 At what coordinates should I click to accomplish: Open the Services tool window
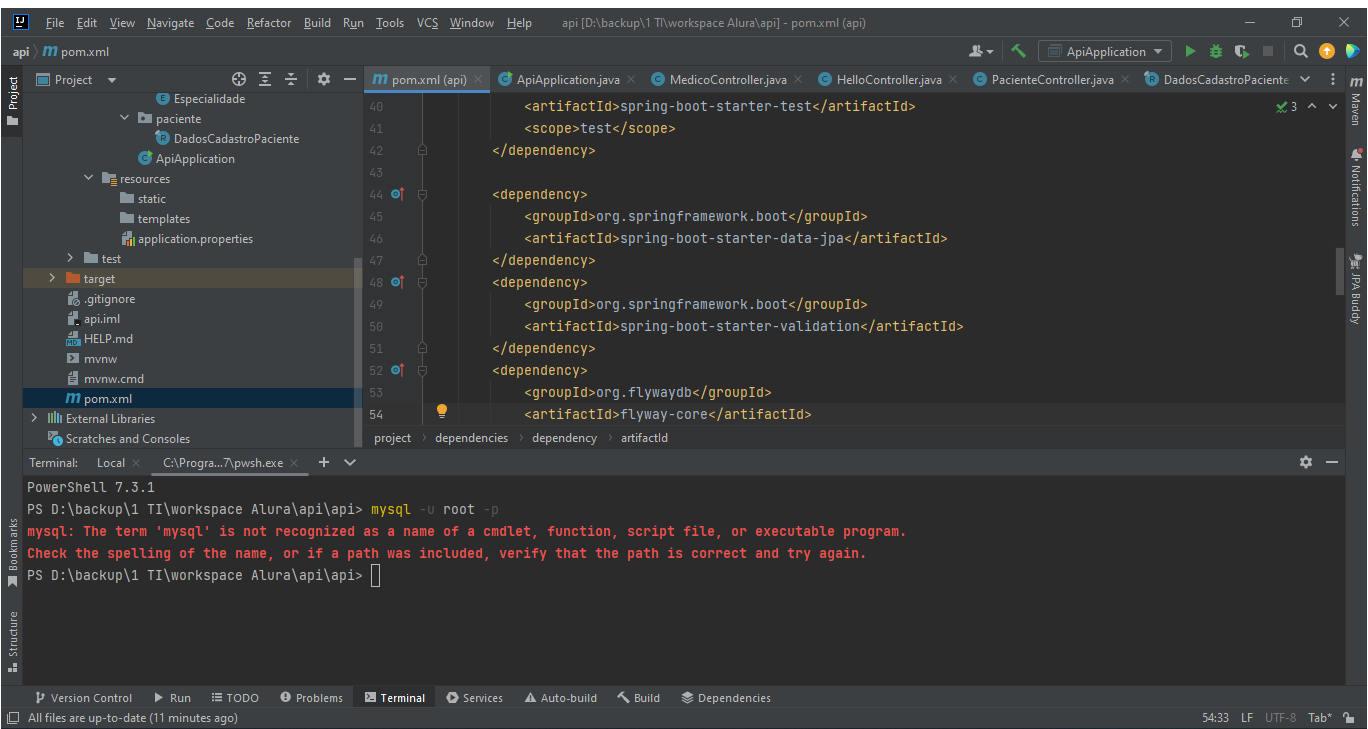(475, 698)
